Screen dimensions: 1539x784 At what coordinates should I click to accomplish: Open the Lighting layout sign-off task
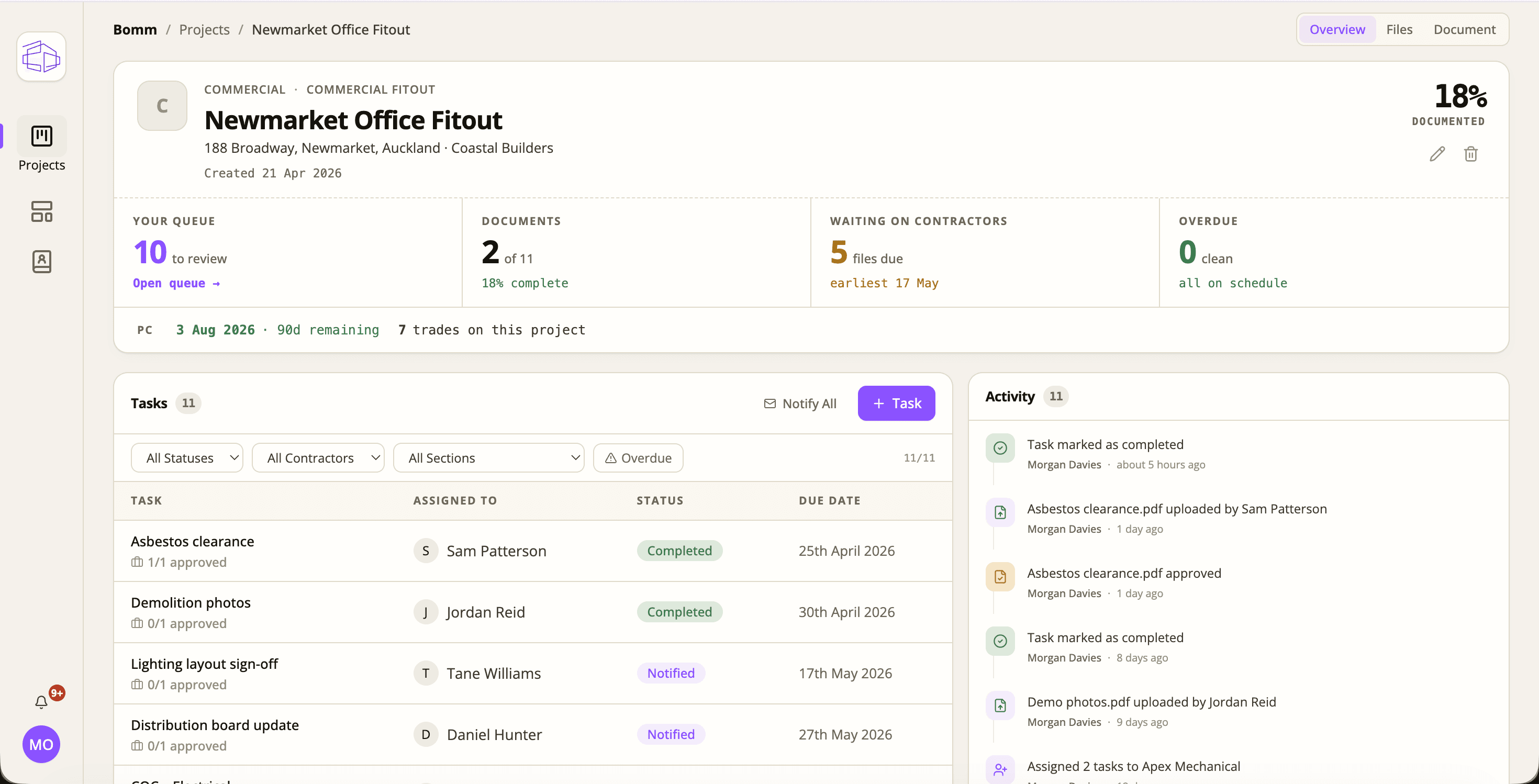[x=204, y=664]
